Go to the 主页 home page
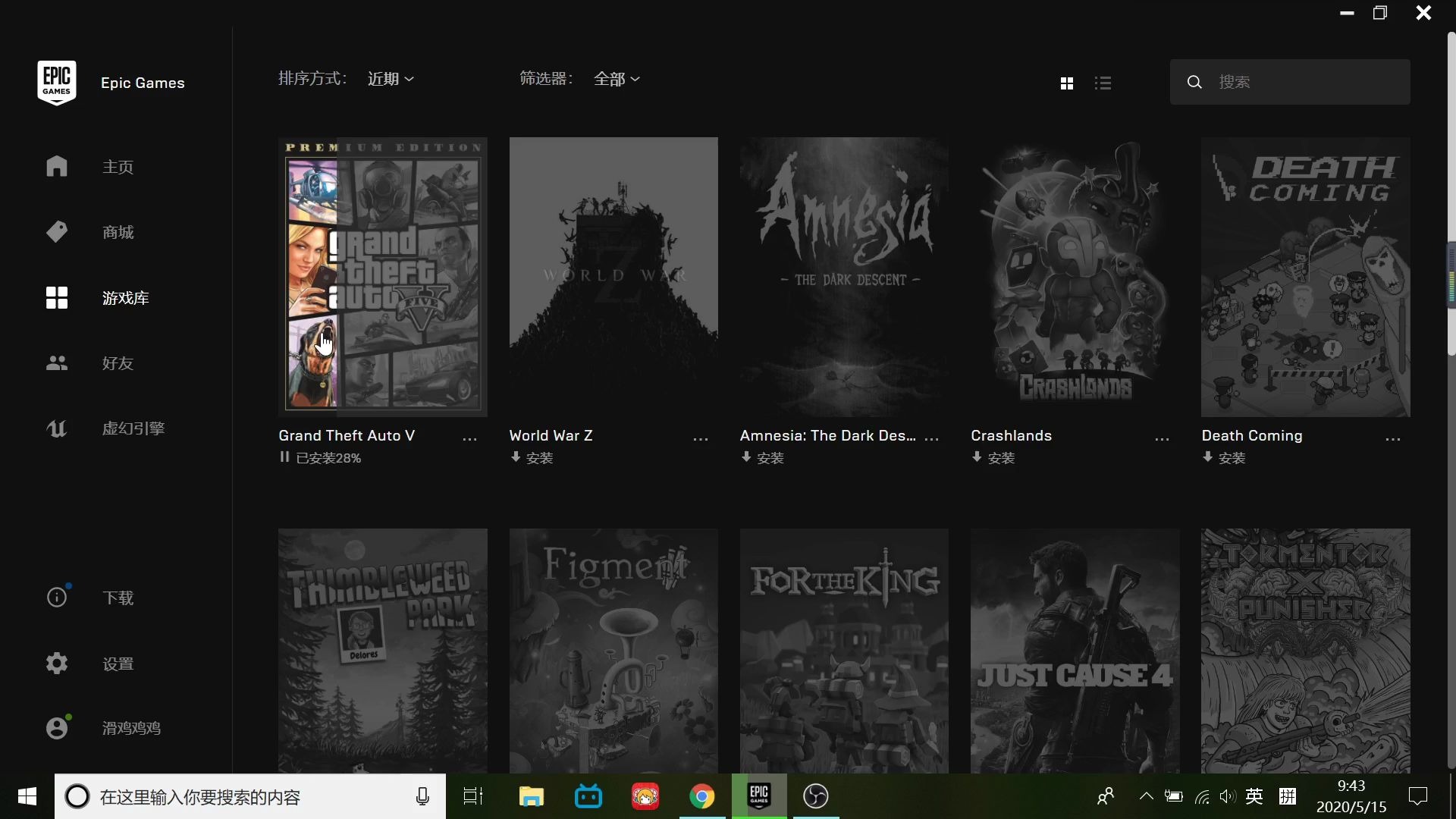 pos(57,166)
